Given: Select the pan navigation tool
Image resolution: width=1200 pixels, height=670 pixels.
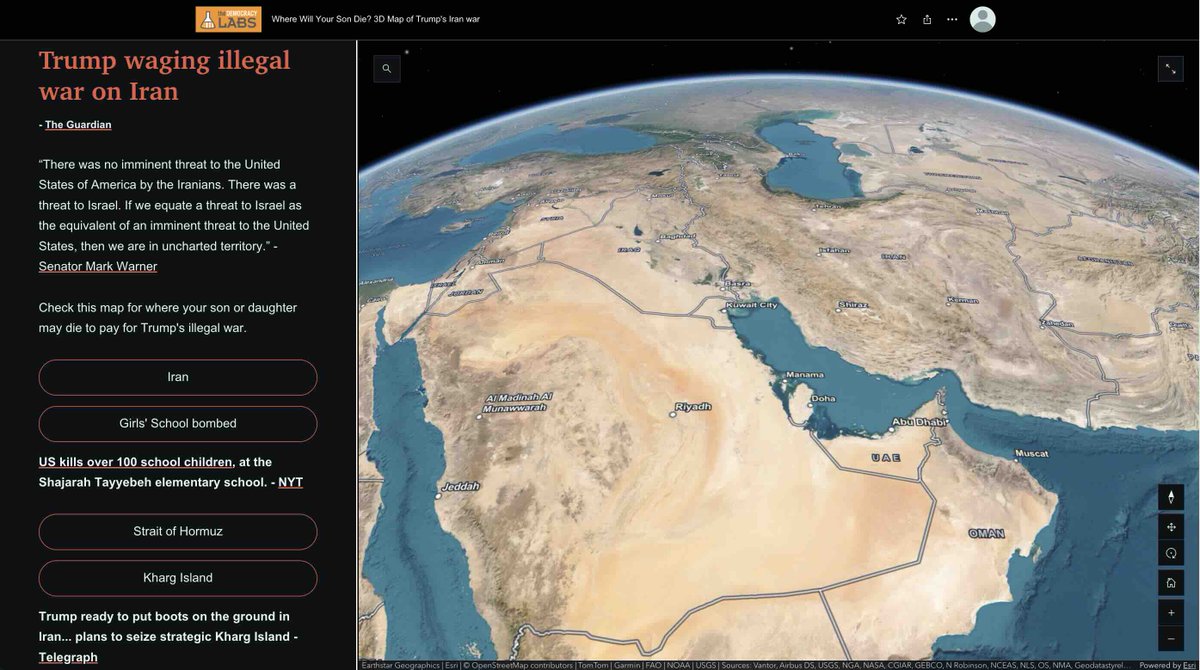Looking at the screenshot, I should 1171,525.
